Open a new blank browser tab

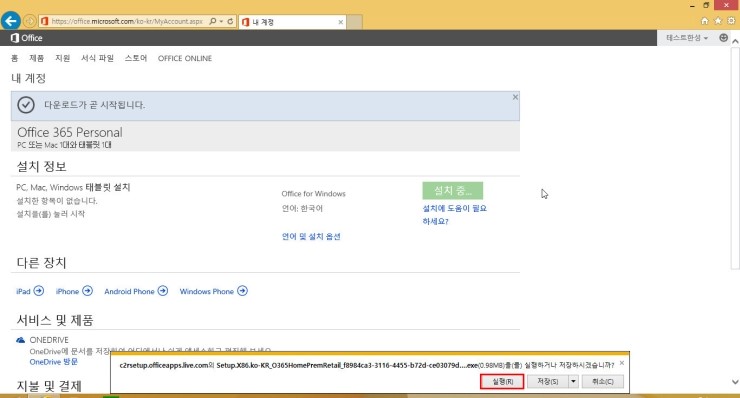tap(355, 22)
